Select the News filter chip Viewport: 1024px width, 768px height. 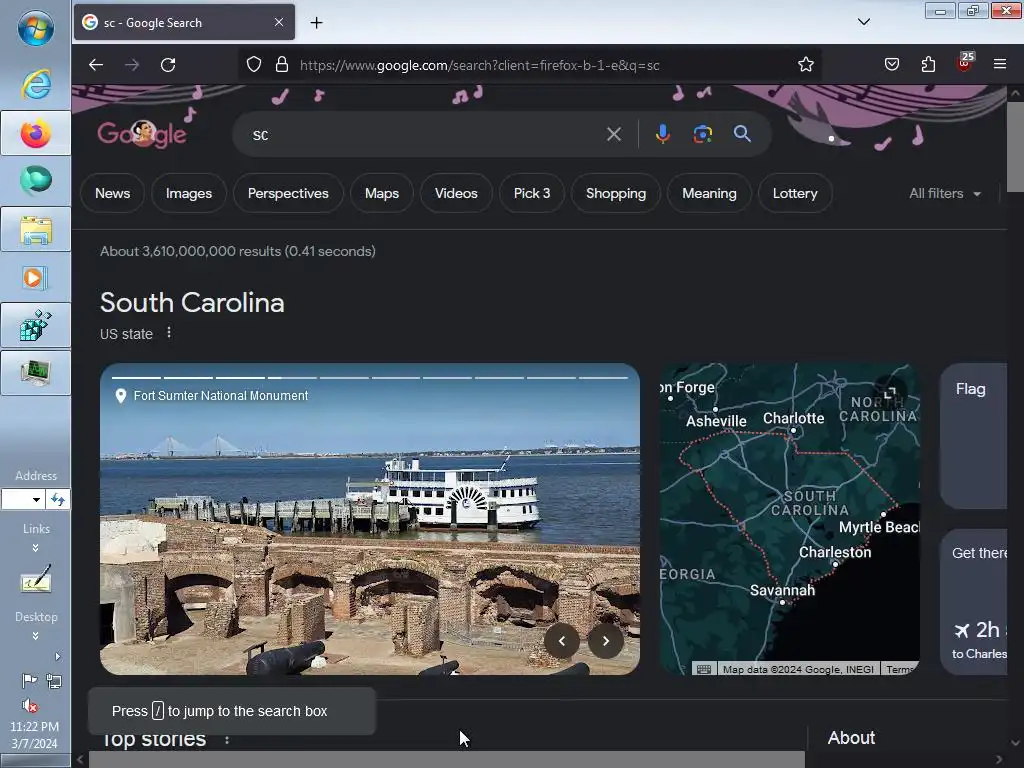112,193
